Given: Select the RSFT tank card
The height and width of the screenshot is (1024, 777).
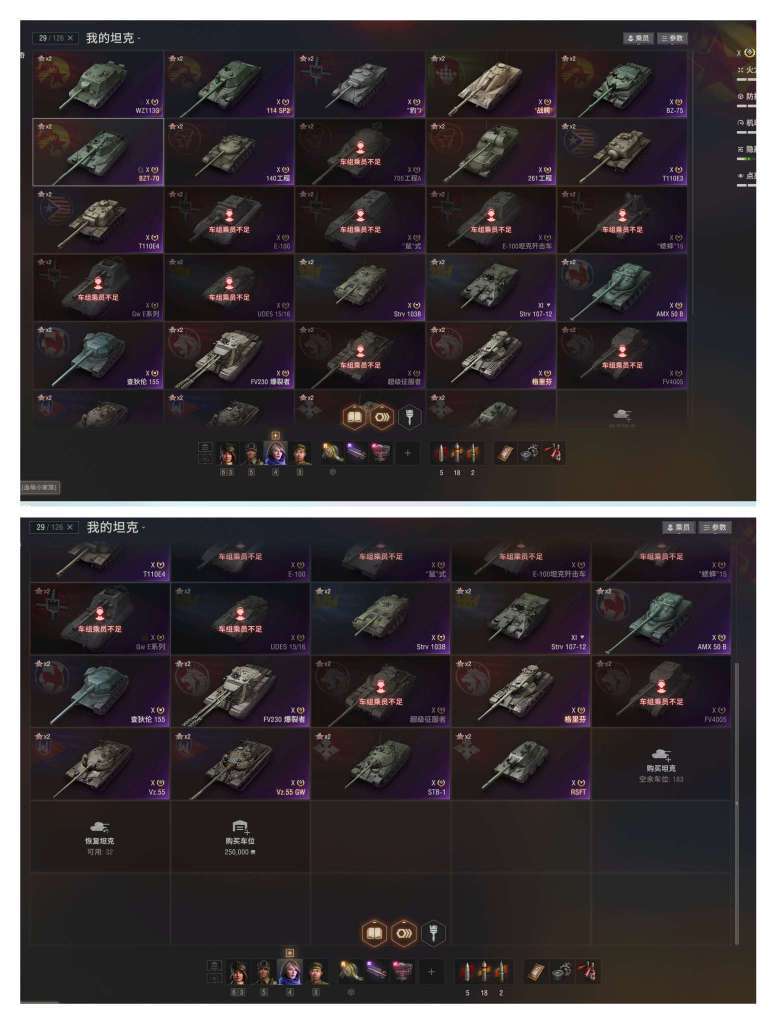Looking at the screenshot, I should point(520,765).
